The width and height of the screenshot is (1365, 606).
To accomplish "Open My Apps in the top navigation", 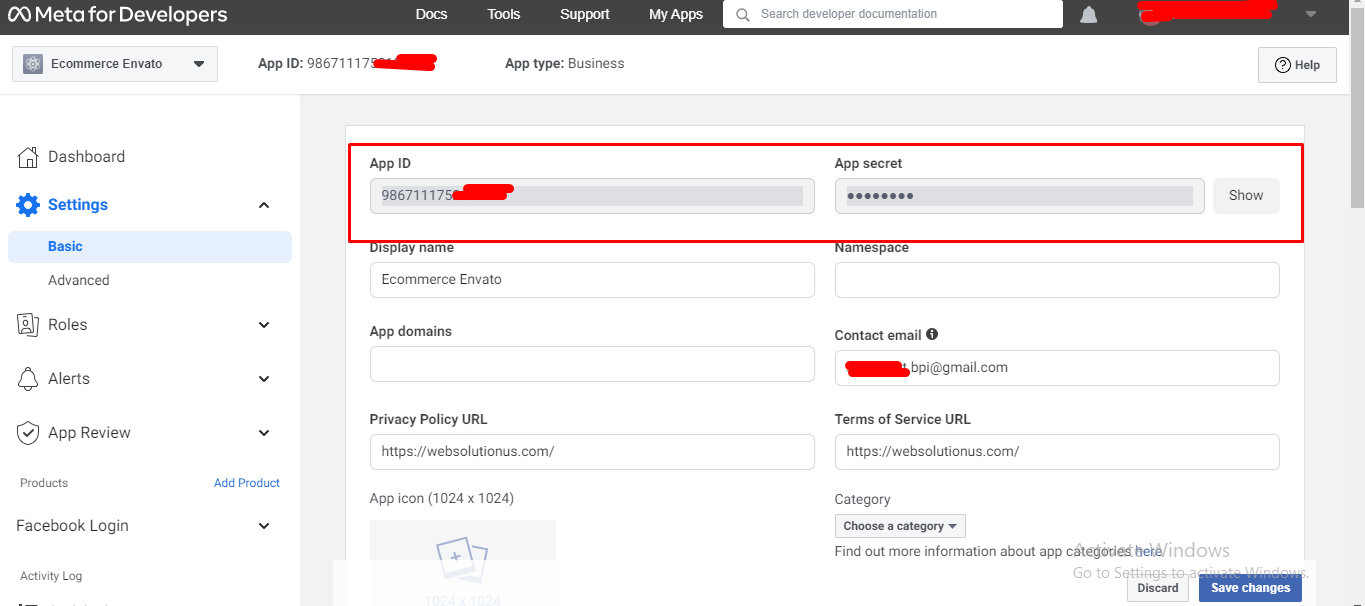I will click(675, 14).
